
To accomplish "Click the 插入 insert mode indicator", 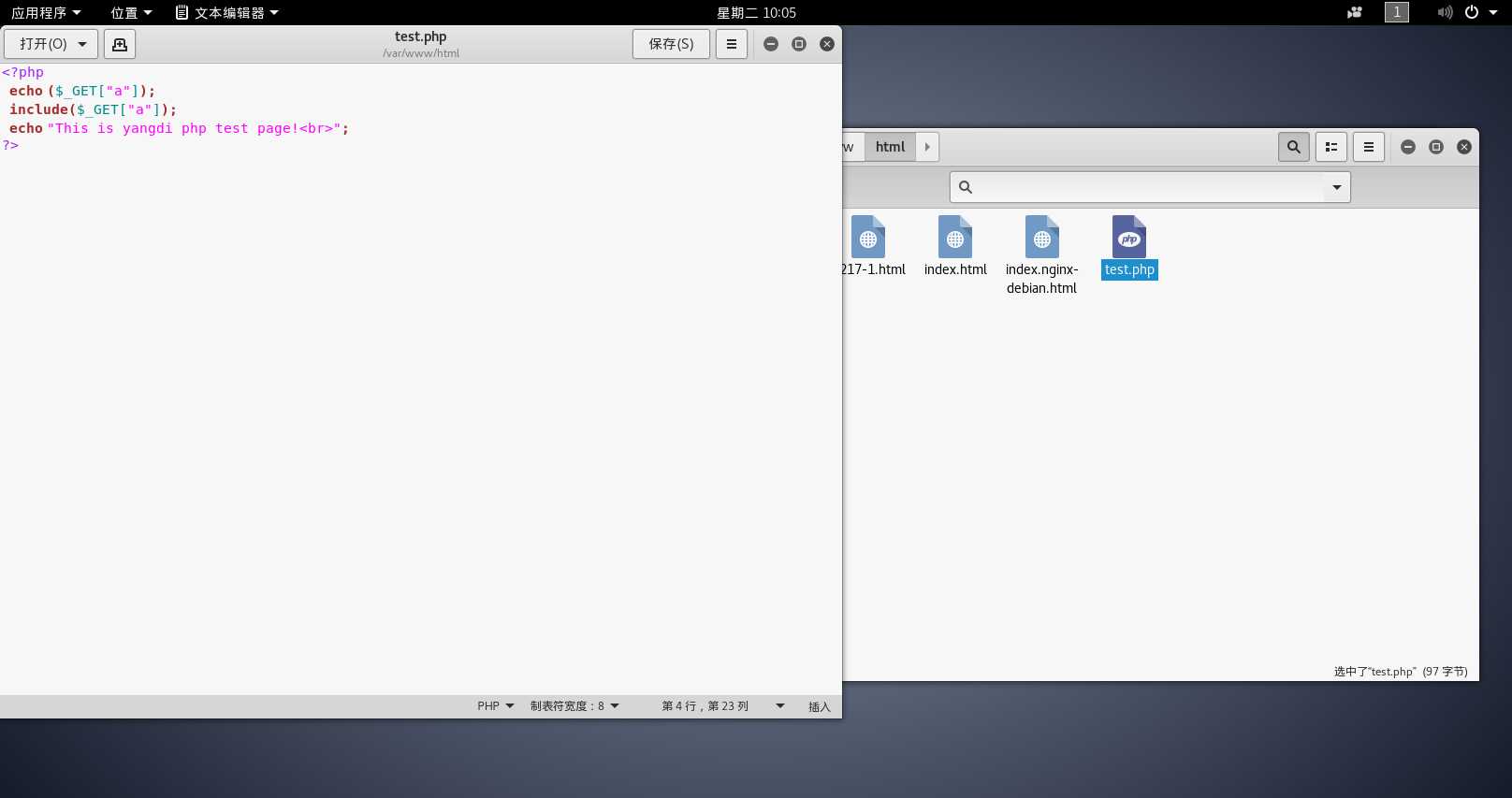I will point(820,706).
